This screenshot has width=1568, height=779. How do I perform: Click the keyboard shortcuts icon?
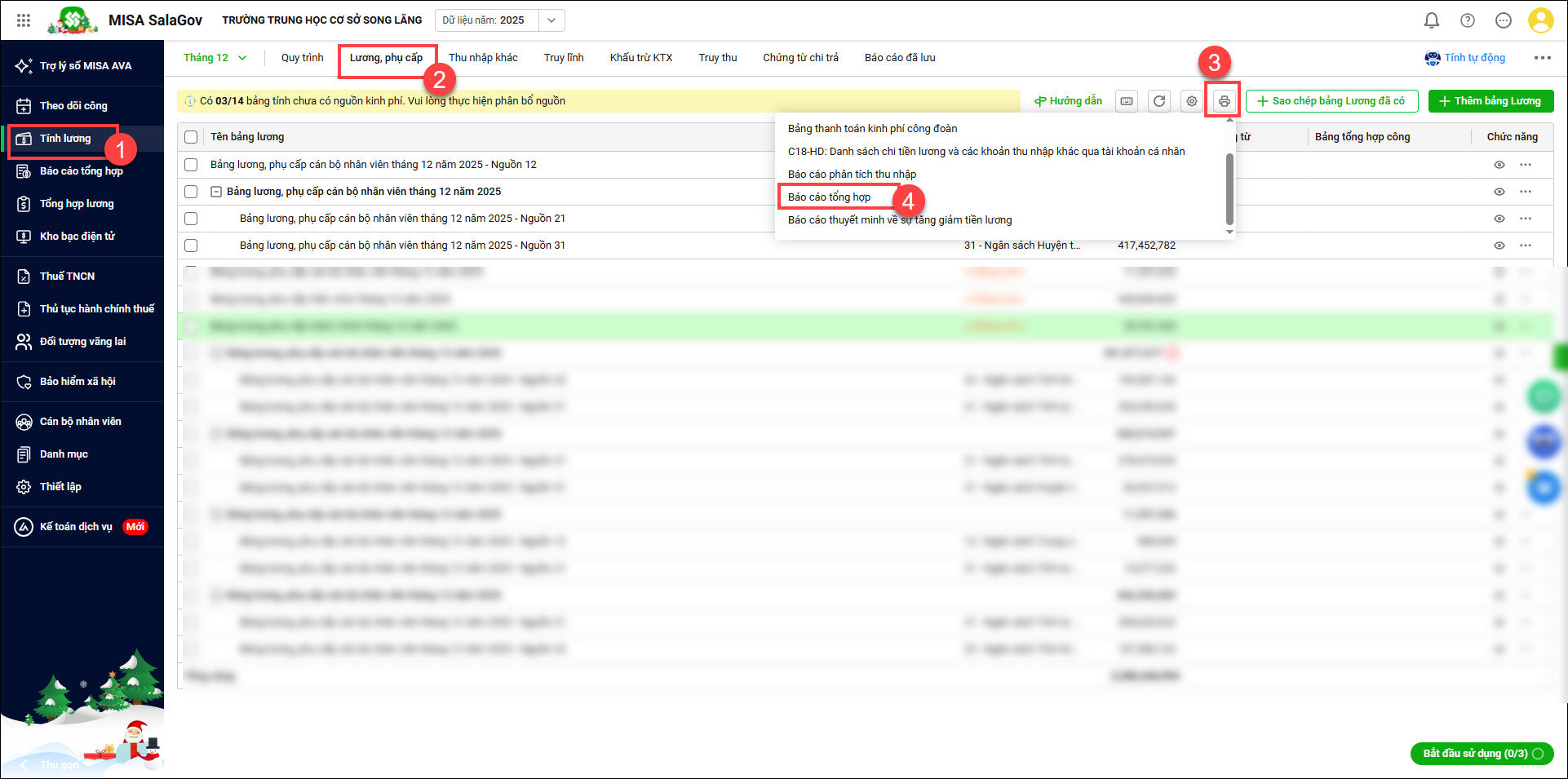[x=1127, y=101]
